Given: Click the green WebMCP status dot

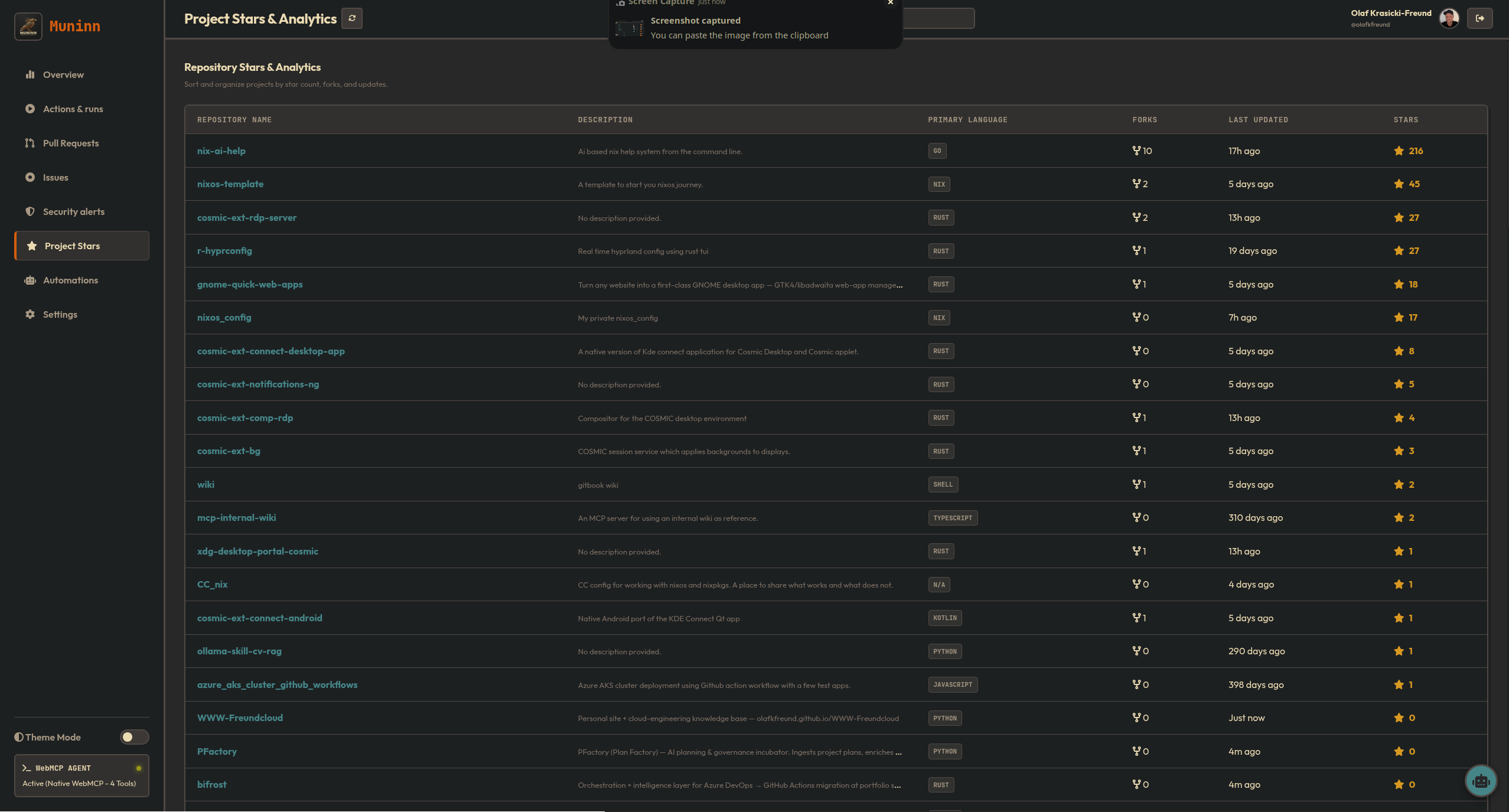Looking at the screenshot, I should click(x=139, y=768).
